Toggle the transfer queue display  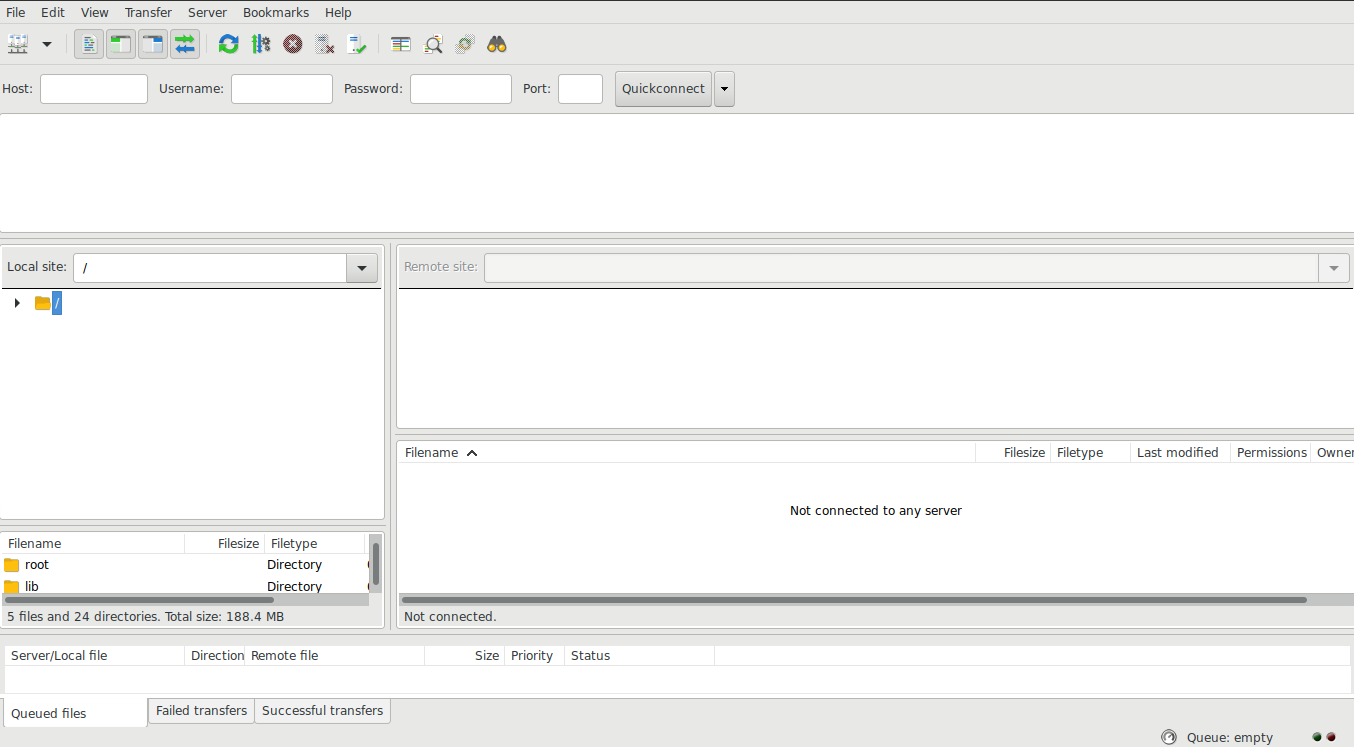tap(185, 44)
